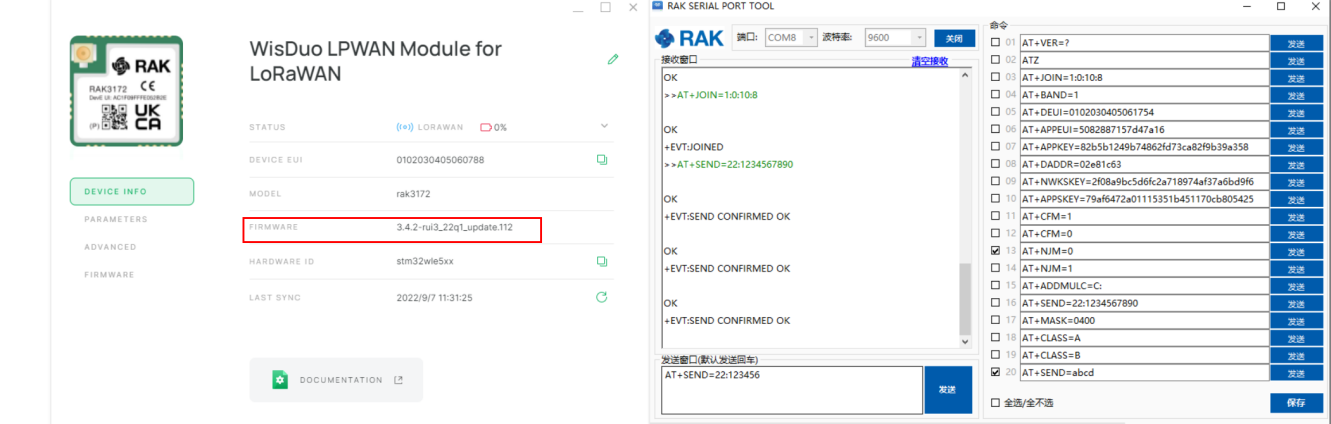Send the AT+BAND=1 command

coord(1296,95)
